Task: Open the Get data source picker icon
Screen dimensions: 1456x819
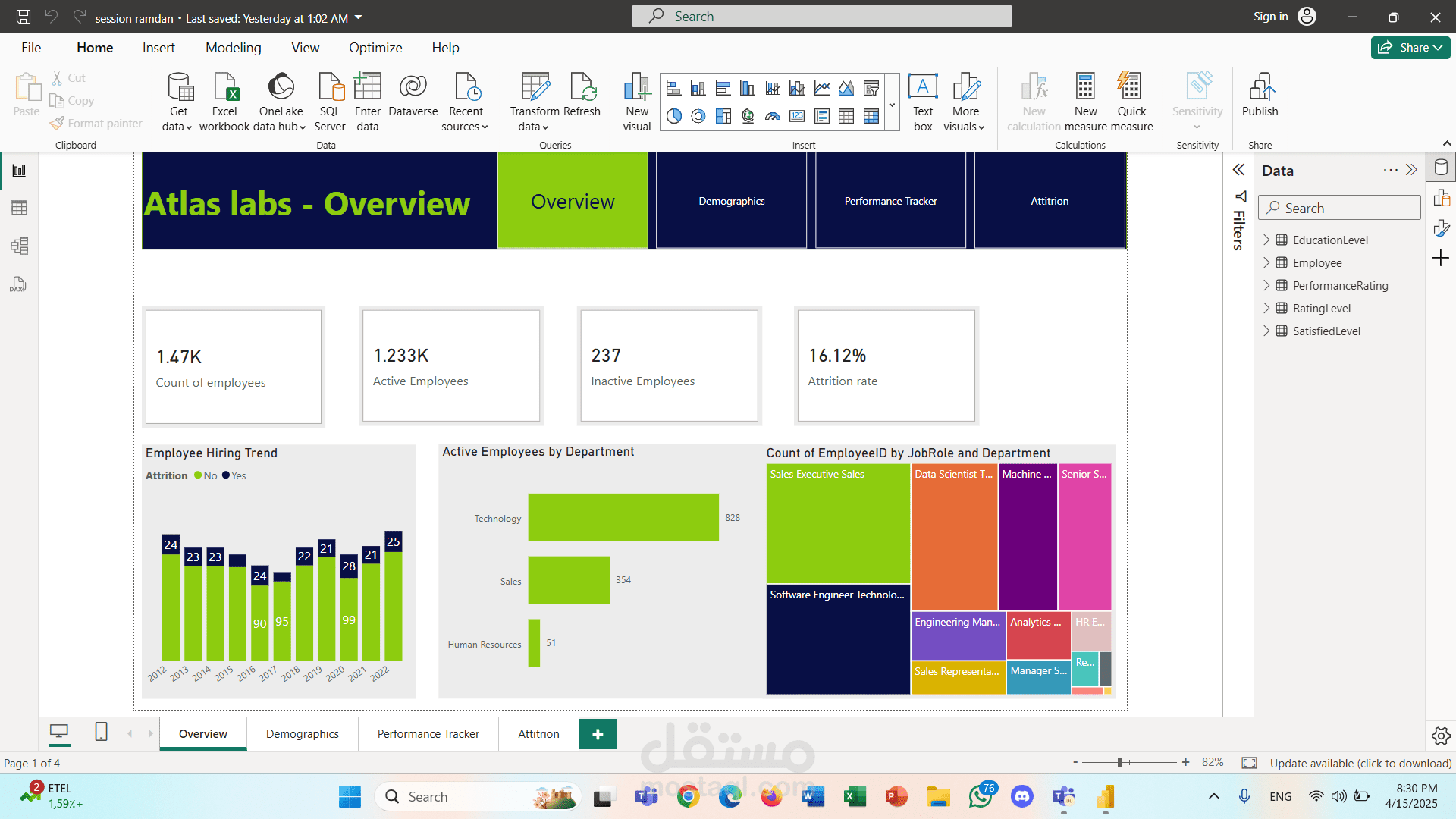Action: (x=180, y=87)
